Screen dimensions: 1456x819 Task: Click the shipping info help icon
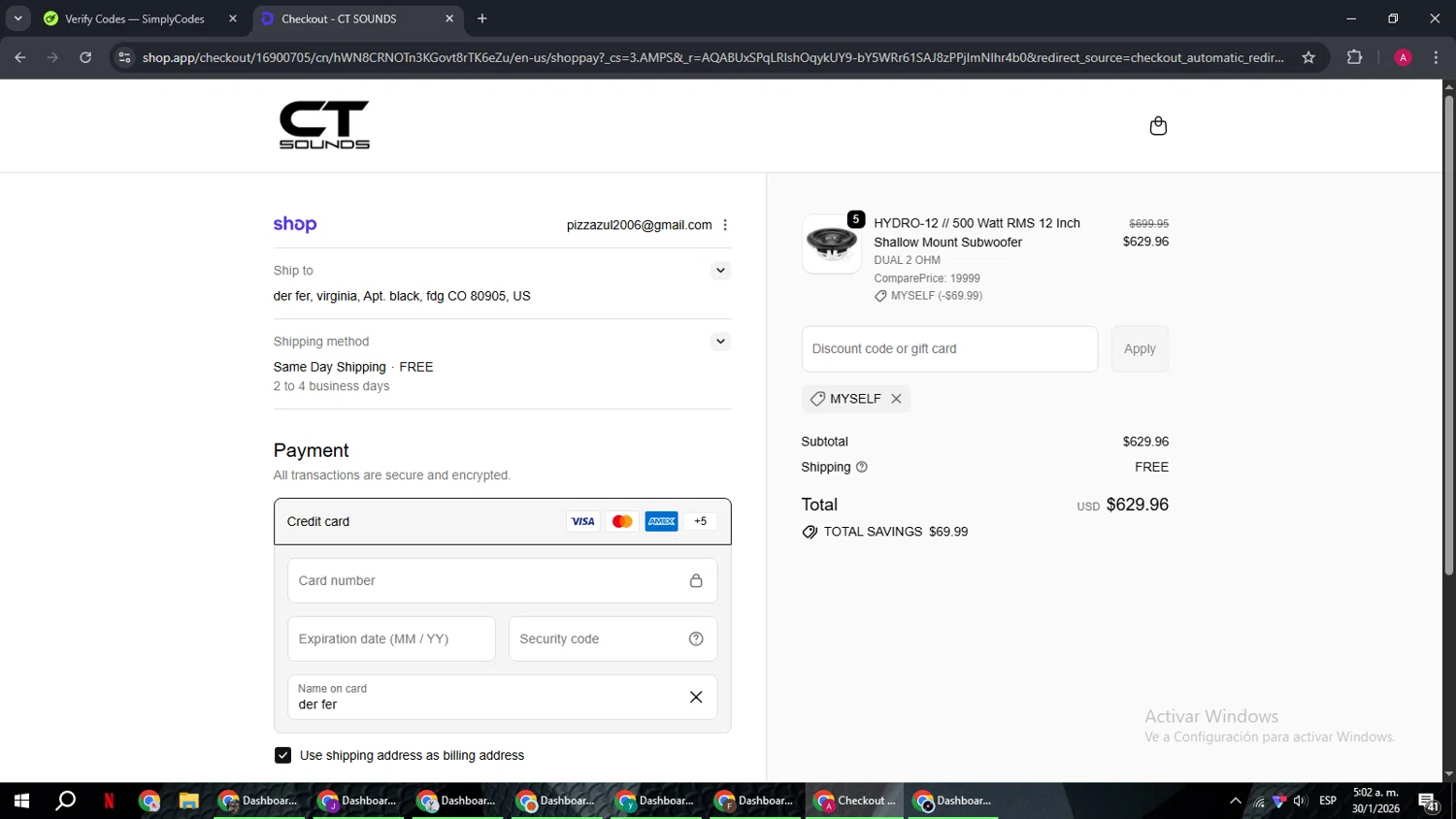point(862,467)
